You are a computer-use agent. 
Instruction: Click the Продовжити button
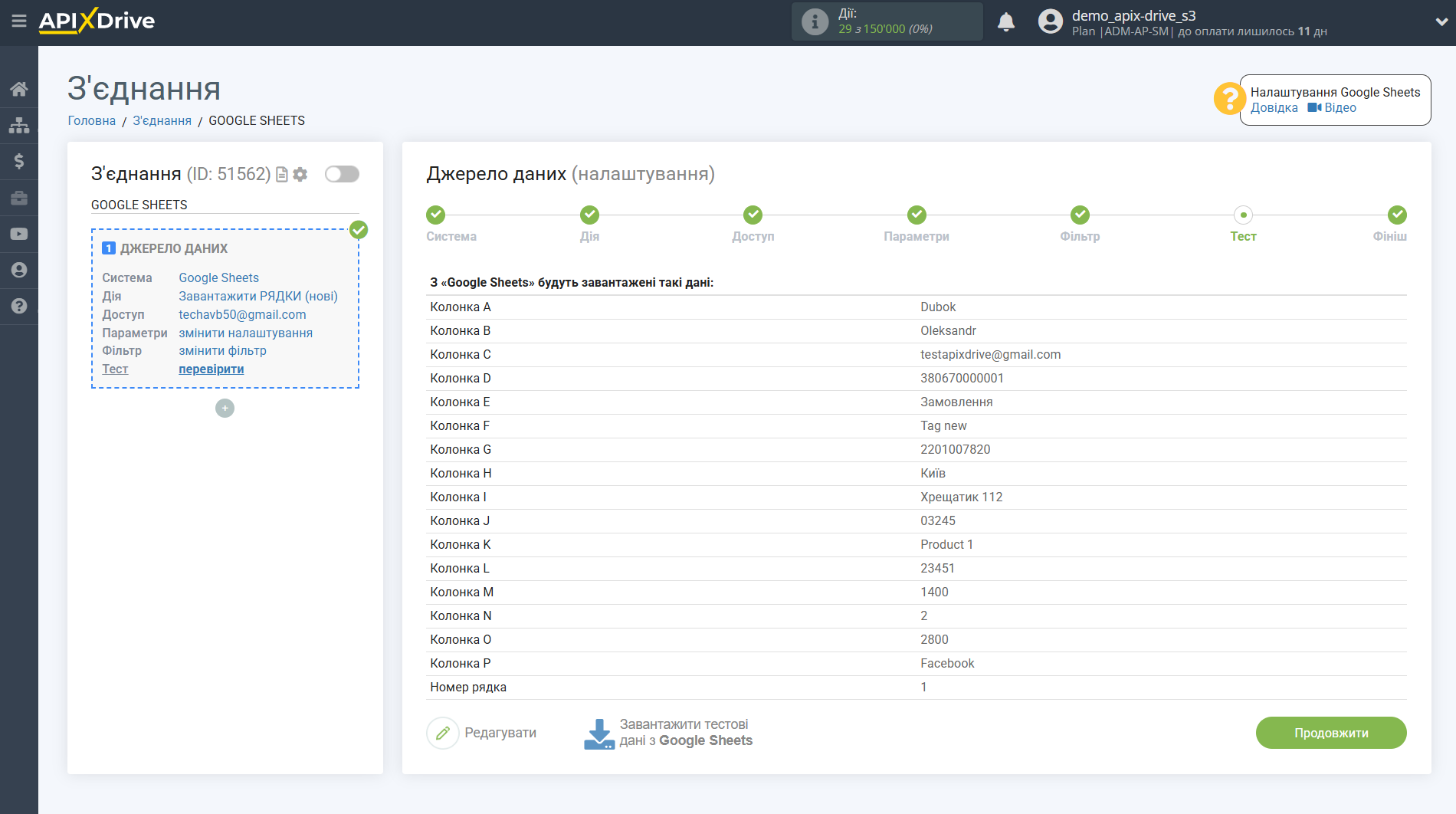[x=1331, y=734]
